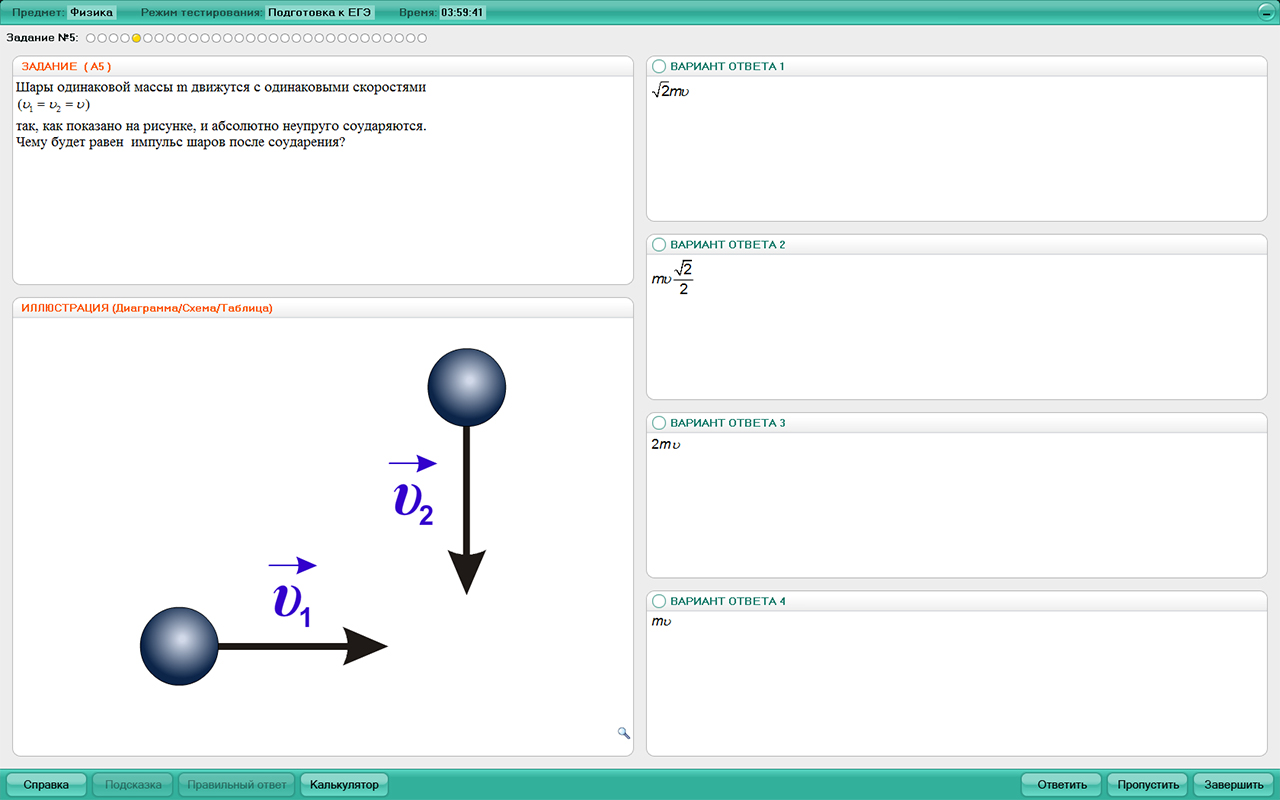
Task: Open the Калькулятор tool
Action: point(344,785)
